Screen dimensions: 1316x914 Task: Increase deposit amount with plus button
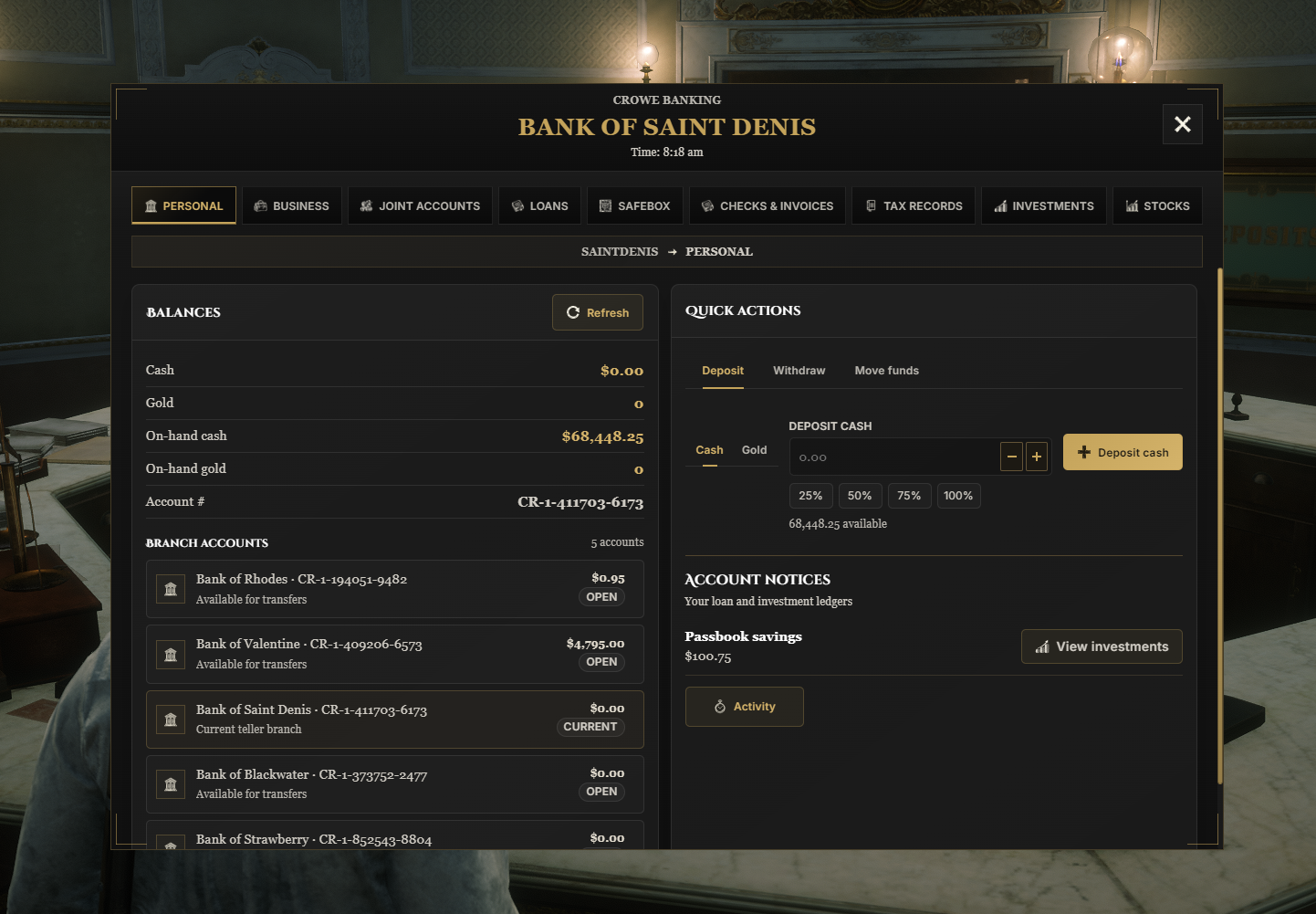pos(1037,457)
